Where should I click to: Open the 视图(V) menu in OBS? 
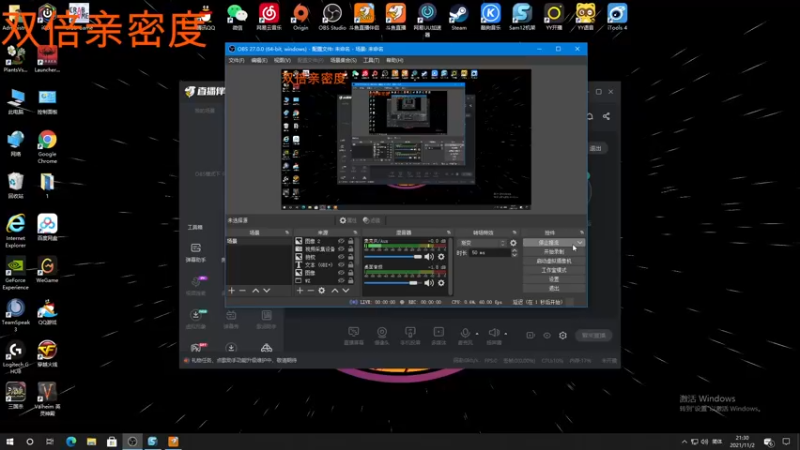(282, 60)
